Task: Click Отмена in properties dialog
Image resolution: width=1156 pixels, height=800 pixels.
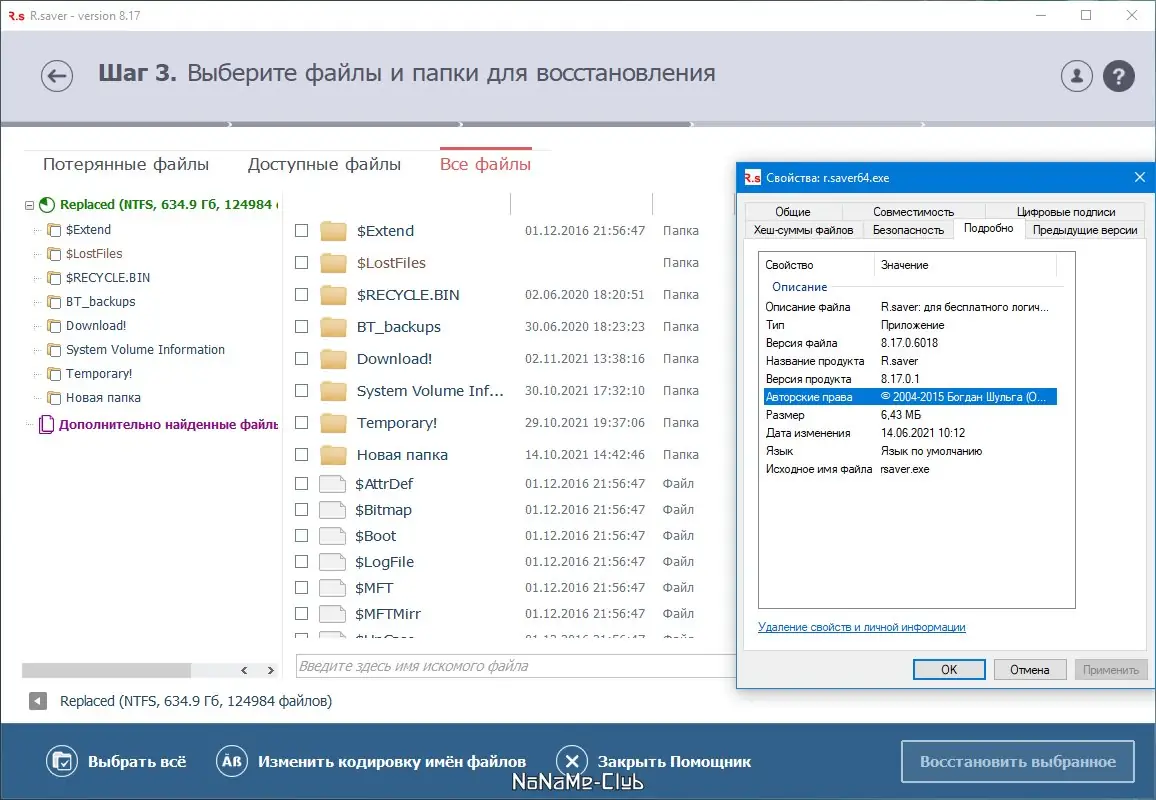Action: pos(1030,669)
